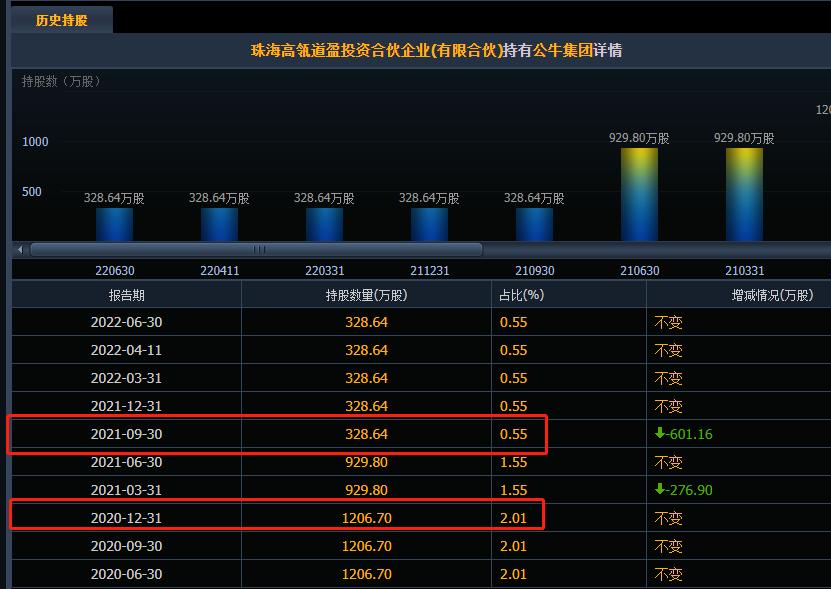Sort by the 持股数量(万股) column header
The height and width of the screenshot is (589, 831).
[366, 295]
